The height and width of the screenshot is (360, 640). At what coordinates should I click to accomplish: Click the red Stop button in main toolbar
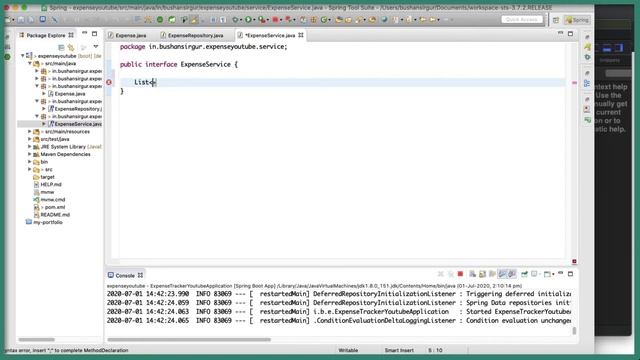tap(275, 20)
